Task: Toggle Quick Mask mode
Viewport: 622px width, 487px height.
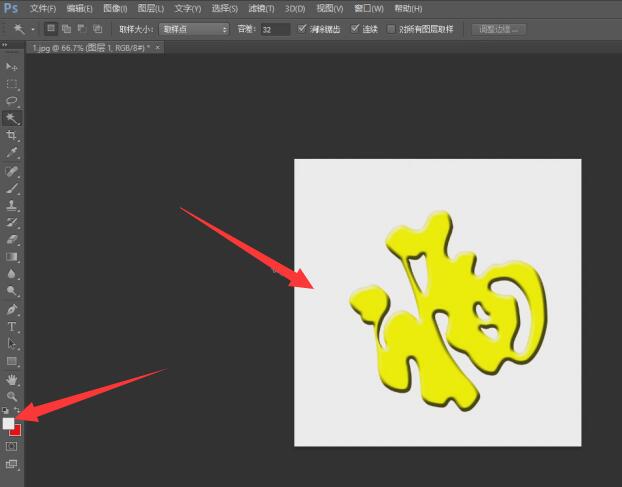Action: click(12, 447)
